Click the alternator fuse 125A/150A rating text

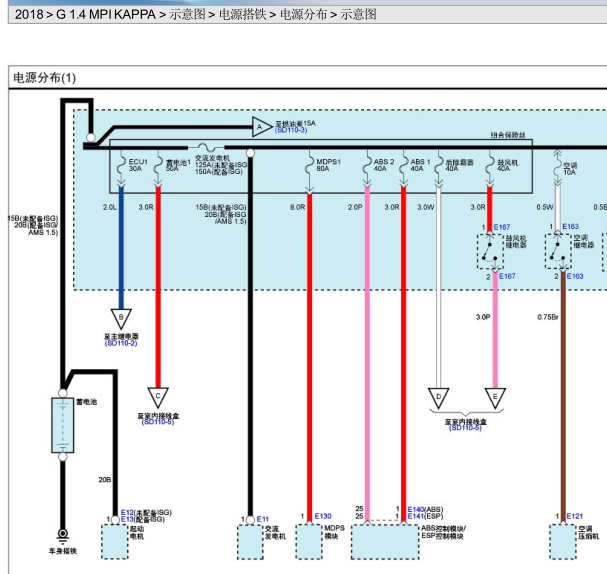(x=221, y=168)
